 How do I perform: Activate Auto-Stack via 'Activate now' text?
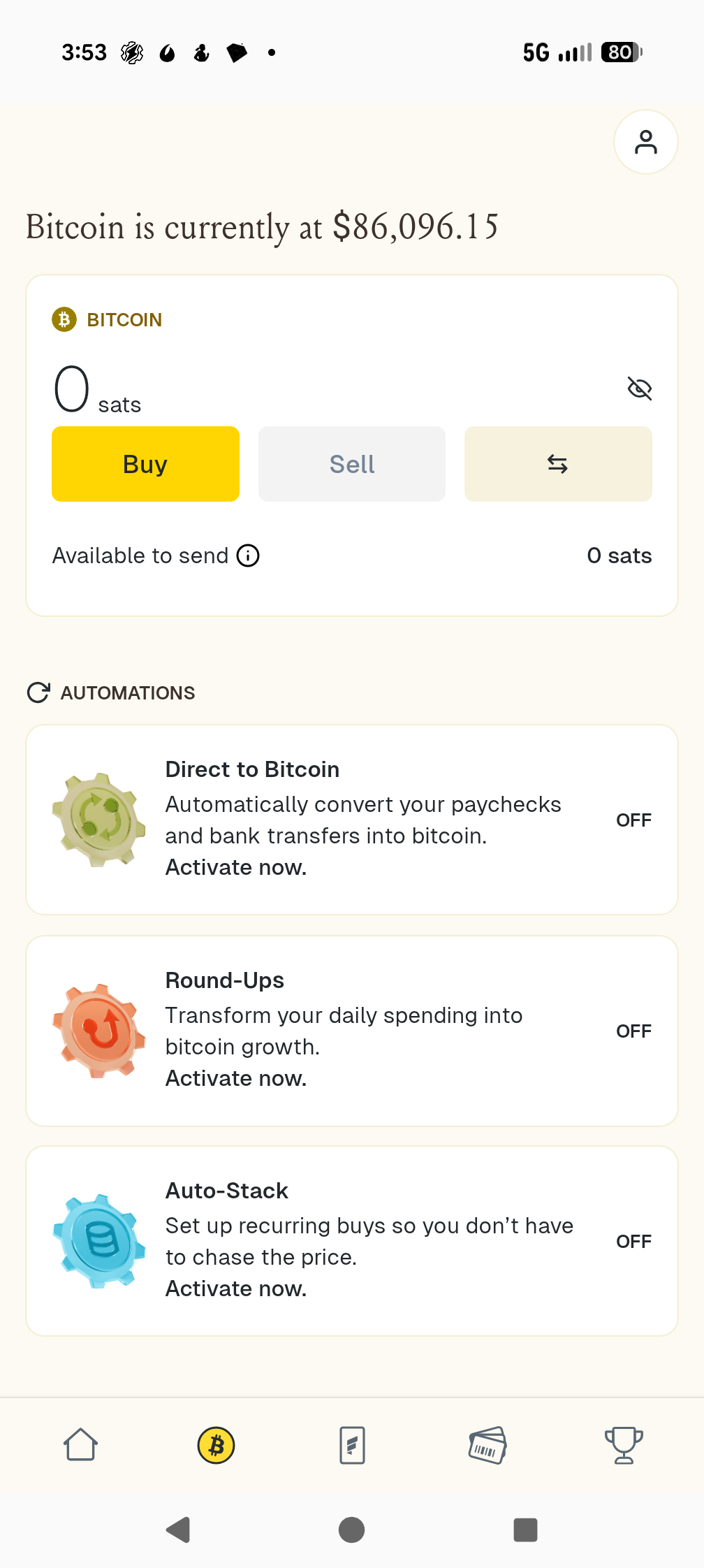point(236,1288)
